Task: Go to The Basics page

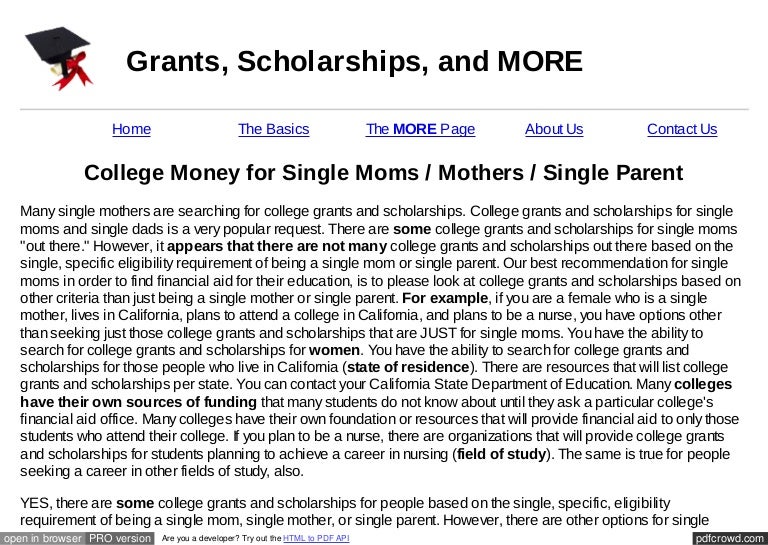Action: coord(273,129)
